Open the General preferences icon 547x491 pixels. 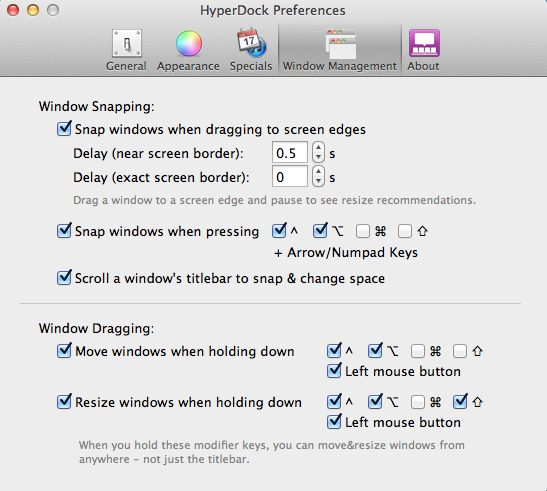pos(127,43)
